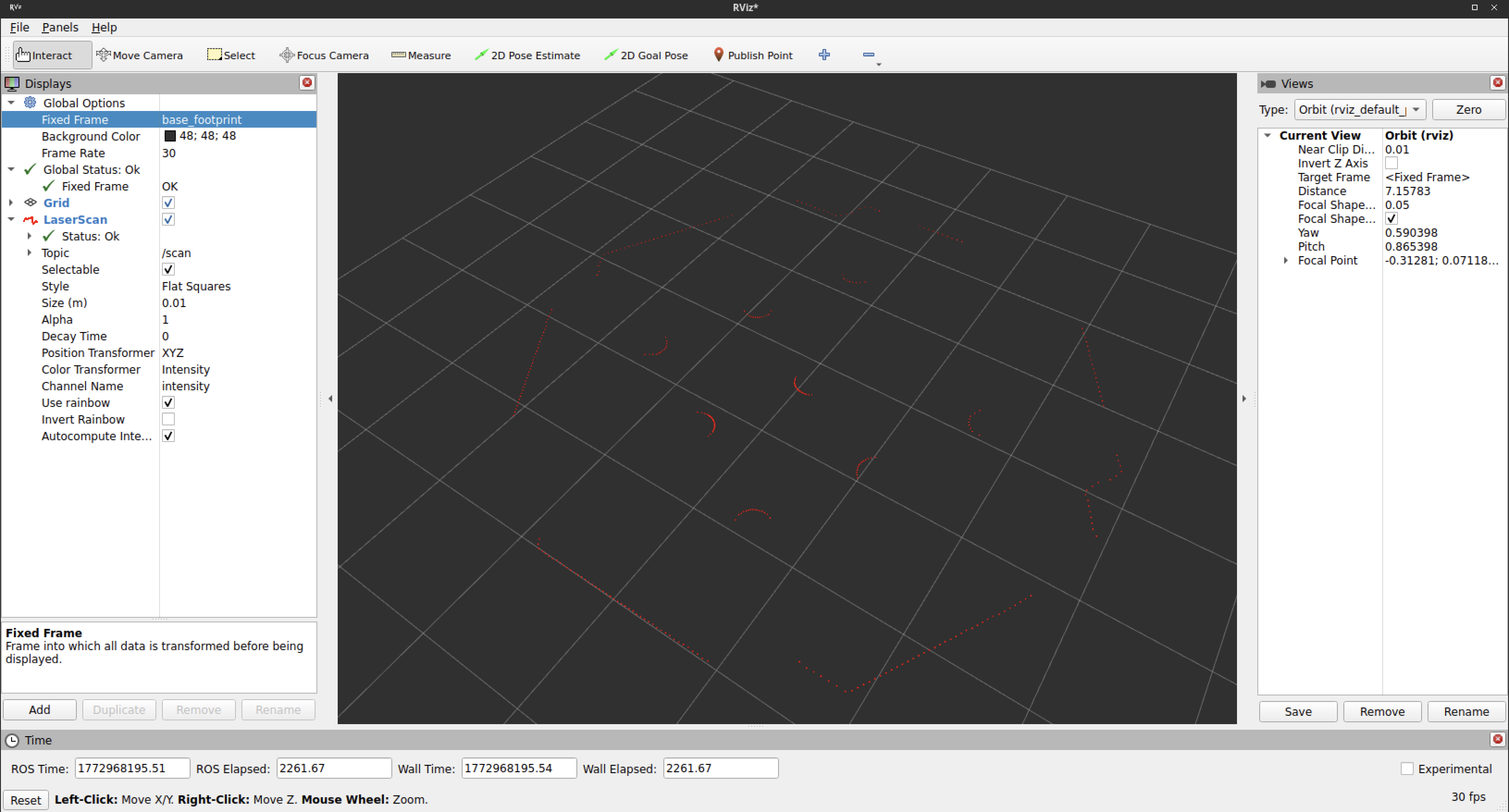1509x812 pixels.
Task: Open the Panels menu
Action: coord(59,27)
